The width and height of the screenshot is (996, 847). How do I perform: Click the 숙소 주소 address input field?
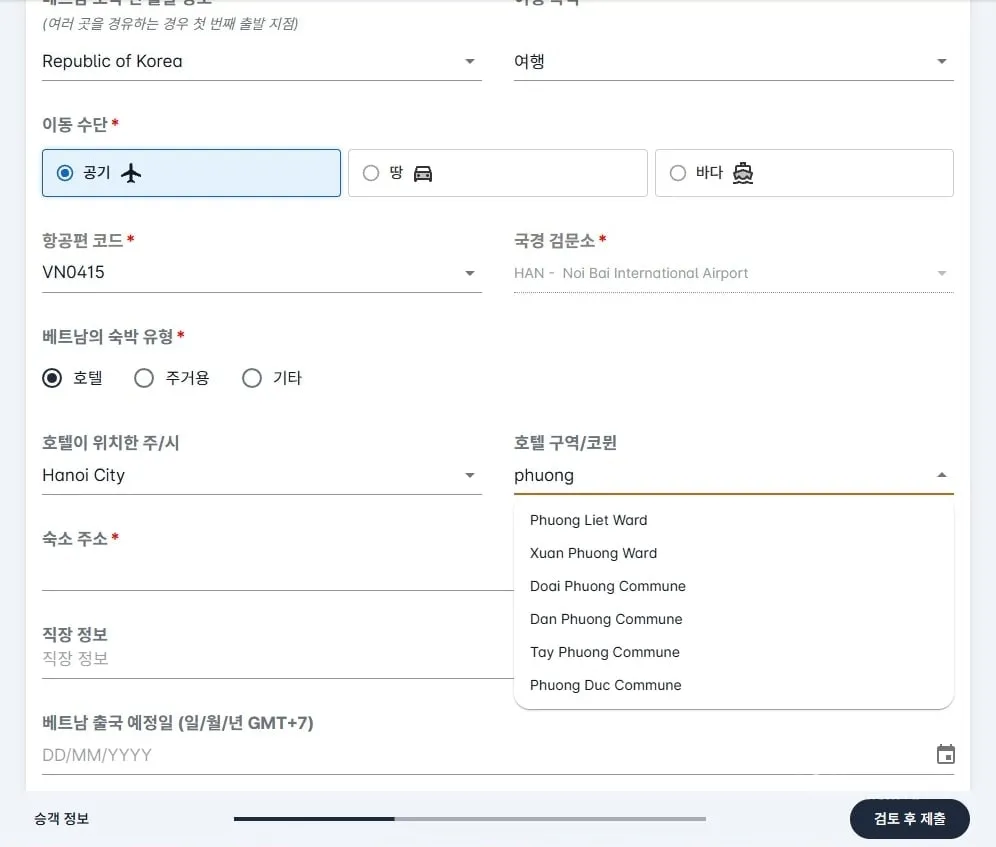coord(278,573)
